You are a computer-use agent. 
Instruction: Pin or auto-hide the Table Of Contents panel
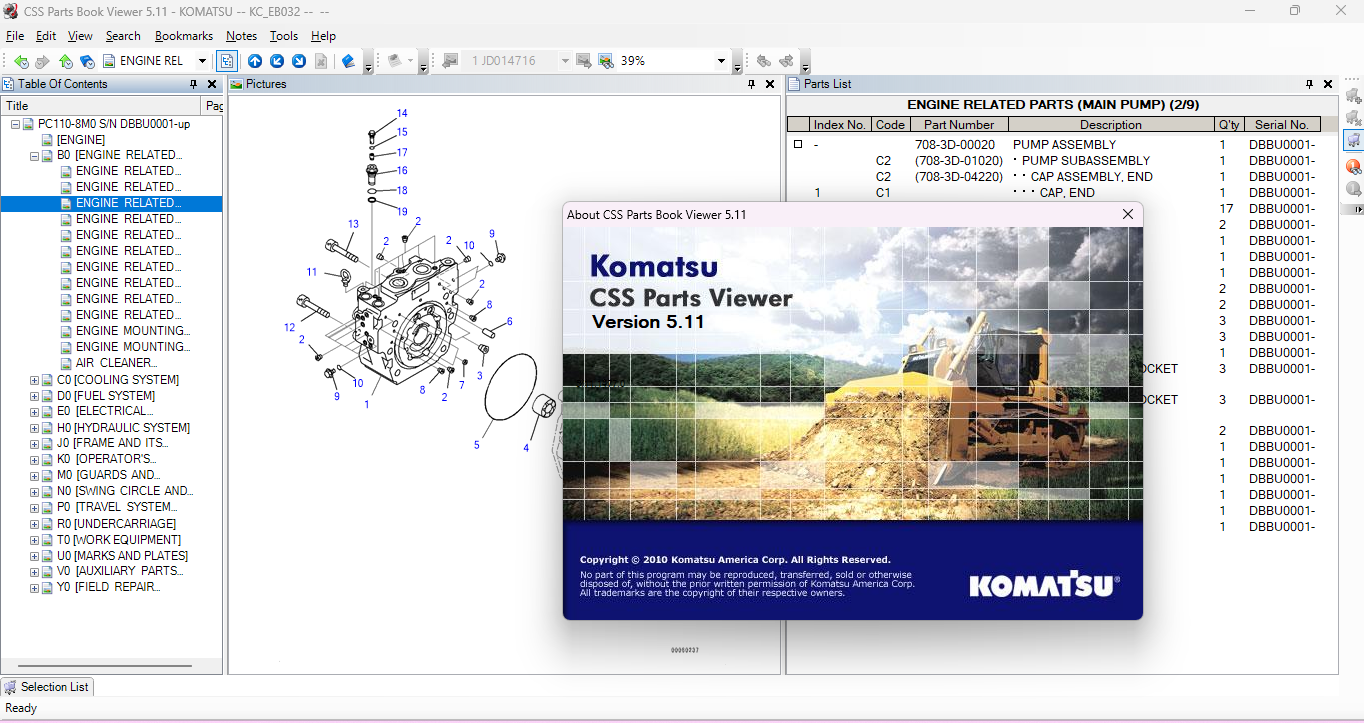pyautogui.click(x=194, y=84)
